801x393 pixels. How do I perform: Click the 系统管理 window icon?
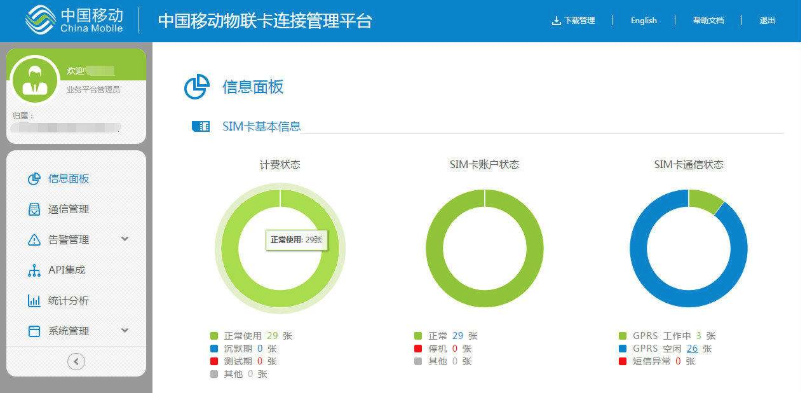[x=34, y=331]
